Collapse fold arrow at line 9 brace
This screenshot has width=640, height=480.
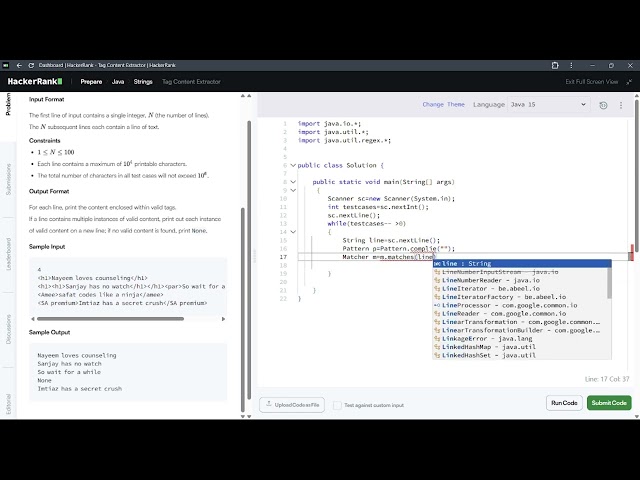tap(293, 190)
